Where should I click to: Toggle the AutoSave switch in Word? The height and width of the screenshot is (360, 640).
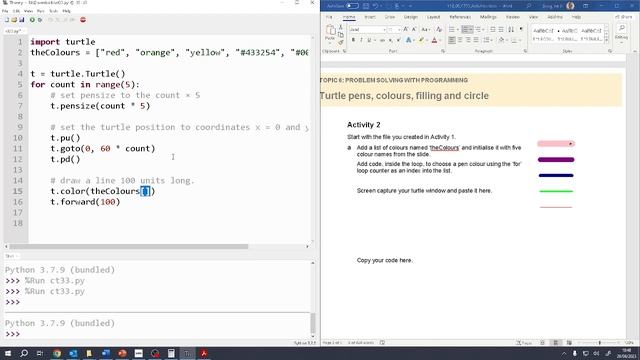tap(352, 6)
